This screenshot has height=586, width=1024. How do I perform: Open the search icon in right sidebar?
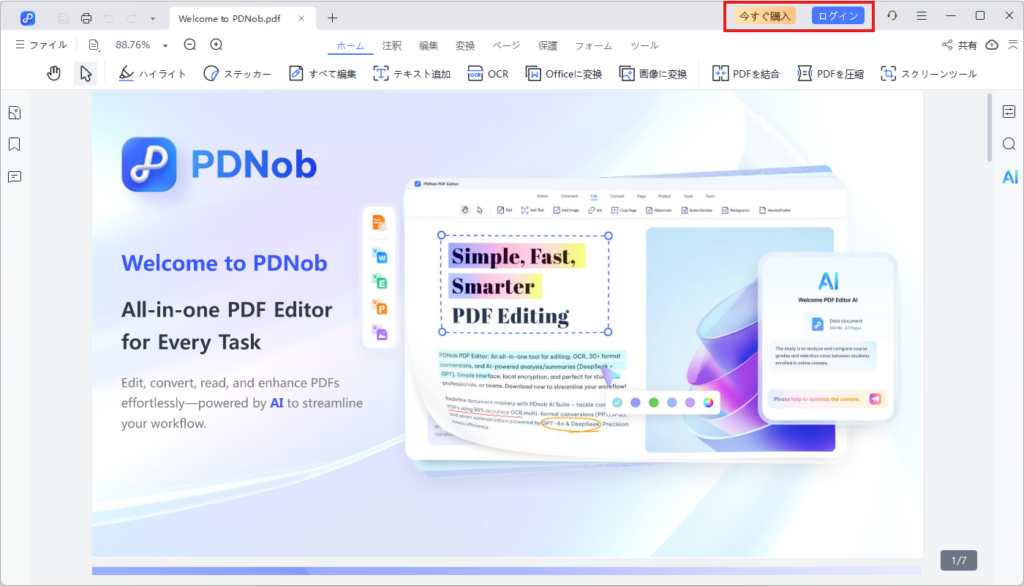(1009, 144)
